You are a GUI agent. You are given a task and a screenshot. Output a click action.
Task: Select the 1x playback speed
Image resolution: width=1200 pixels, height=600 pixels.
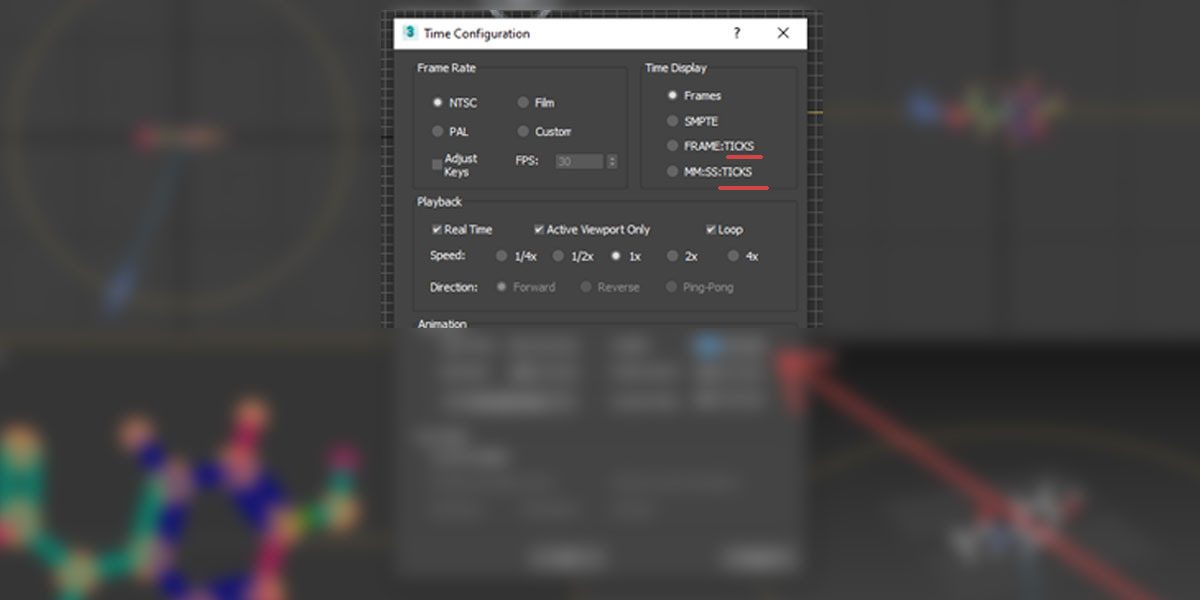pyautogui.click(x=616, y=256)
